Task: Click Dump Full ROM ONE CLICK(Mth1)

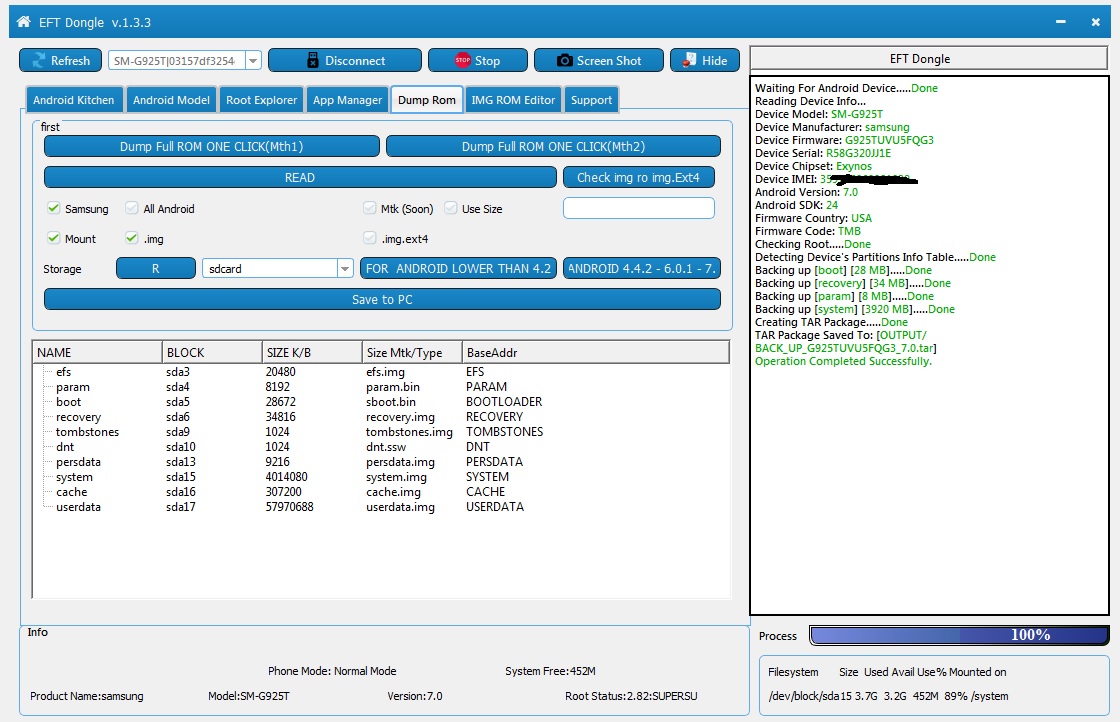Action: point(211,146)
